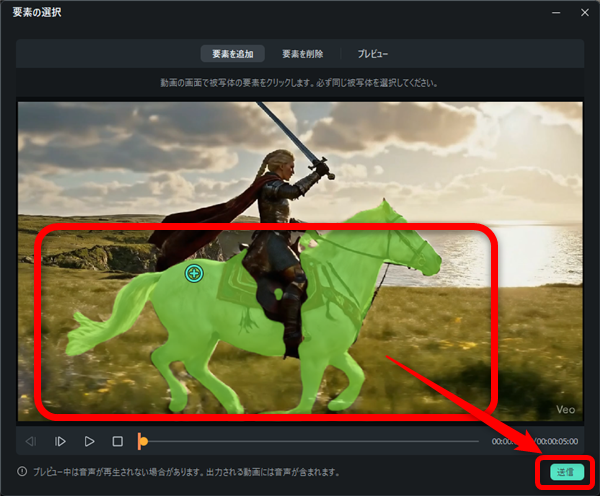Stop video playback

(x=117, y=441)
